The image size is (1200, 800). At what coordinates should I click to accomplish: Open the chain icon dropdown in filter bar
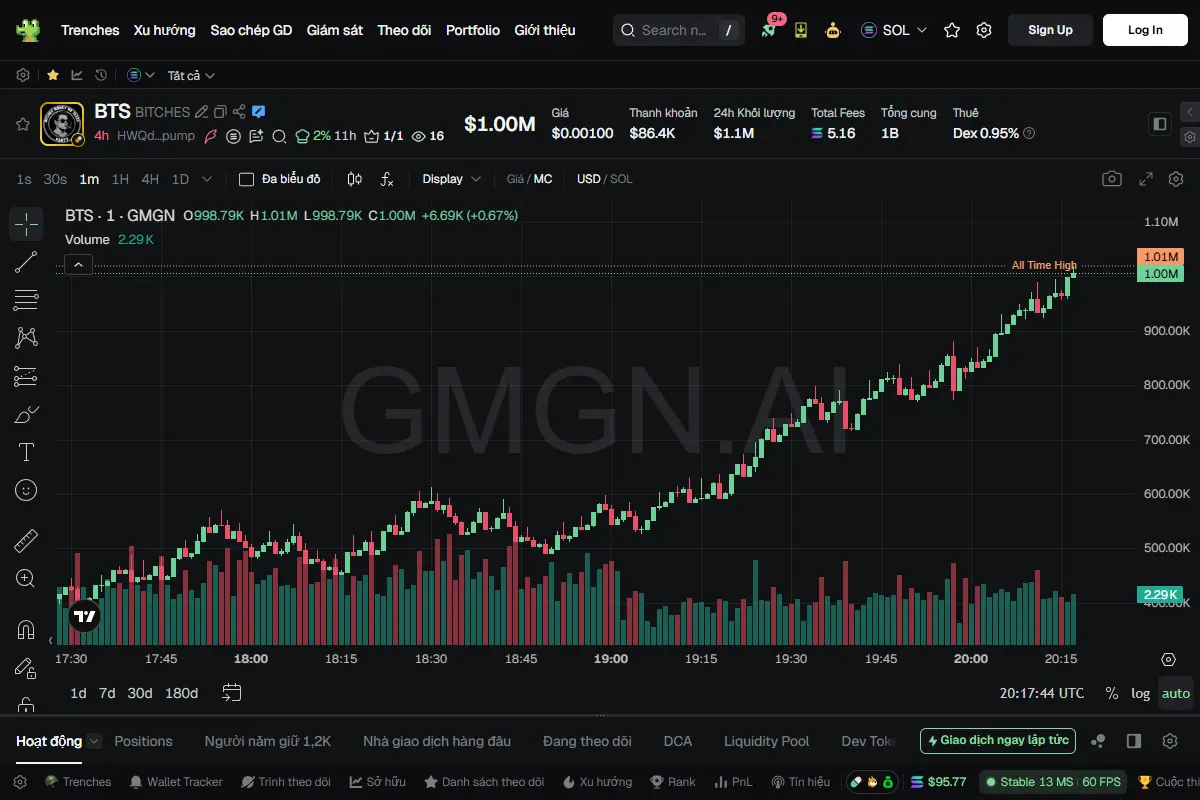(x=141, y=75)
